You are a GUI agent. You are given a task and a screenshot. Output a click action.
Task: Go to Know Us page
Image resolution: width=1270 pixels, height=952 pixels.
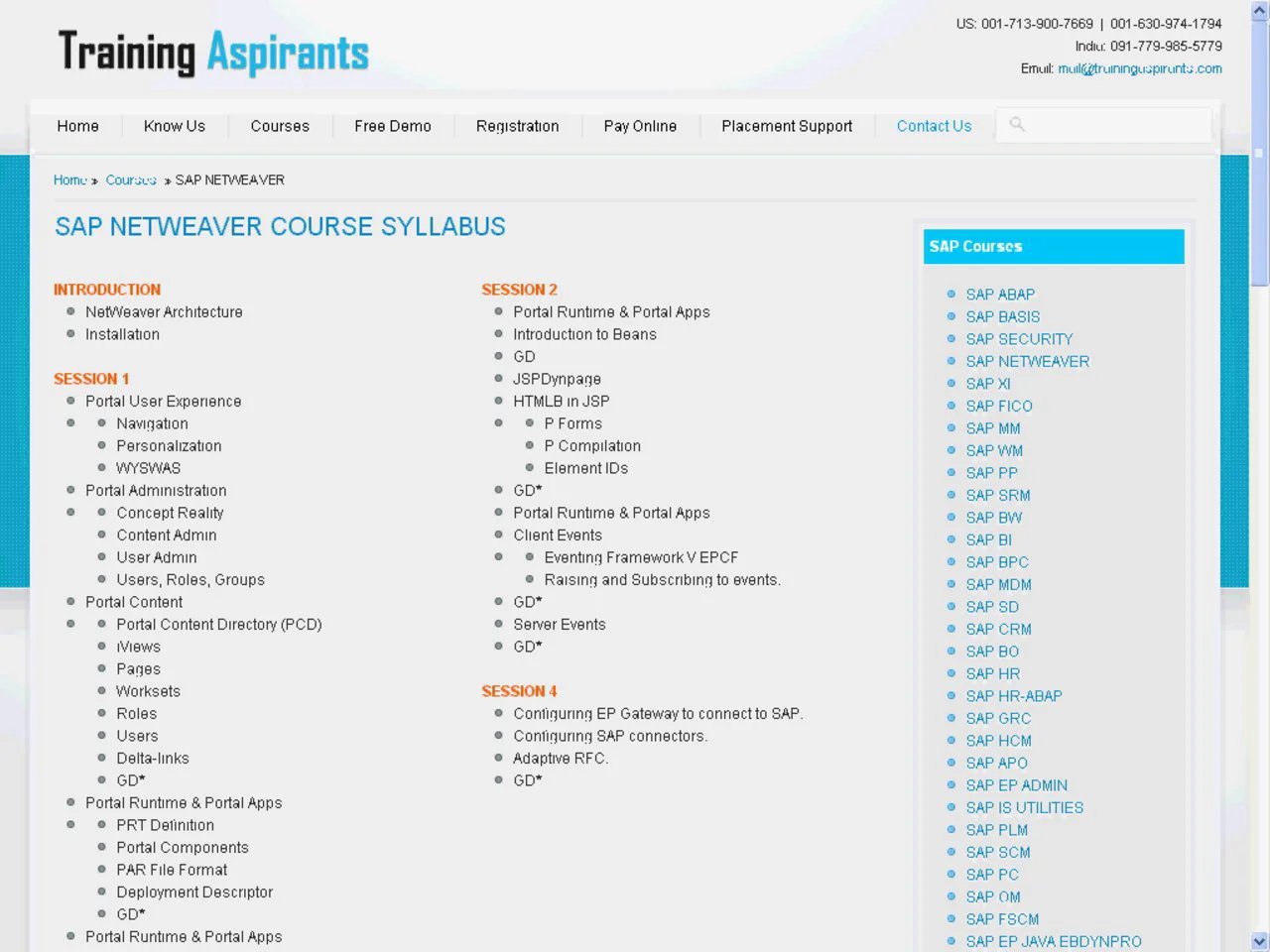[175, 126]
